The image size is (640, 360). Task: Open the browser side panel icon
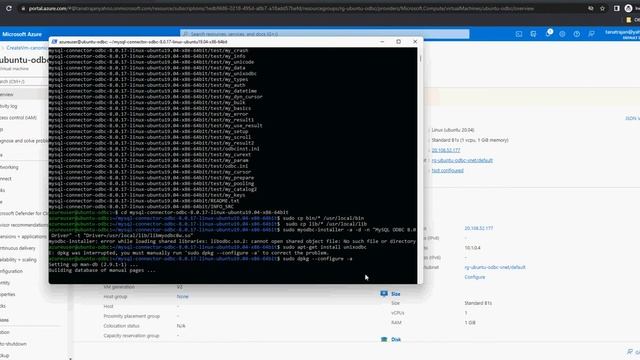click(x=616, y=8)
